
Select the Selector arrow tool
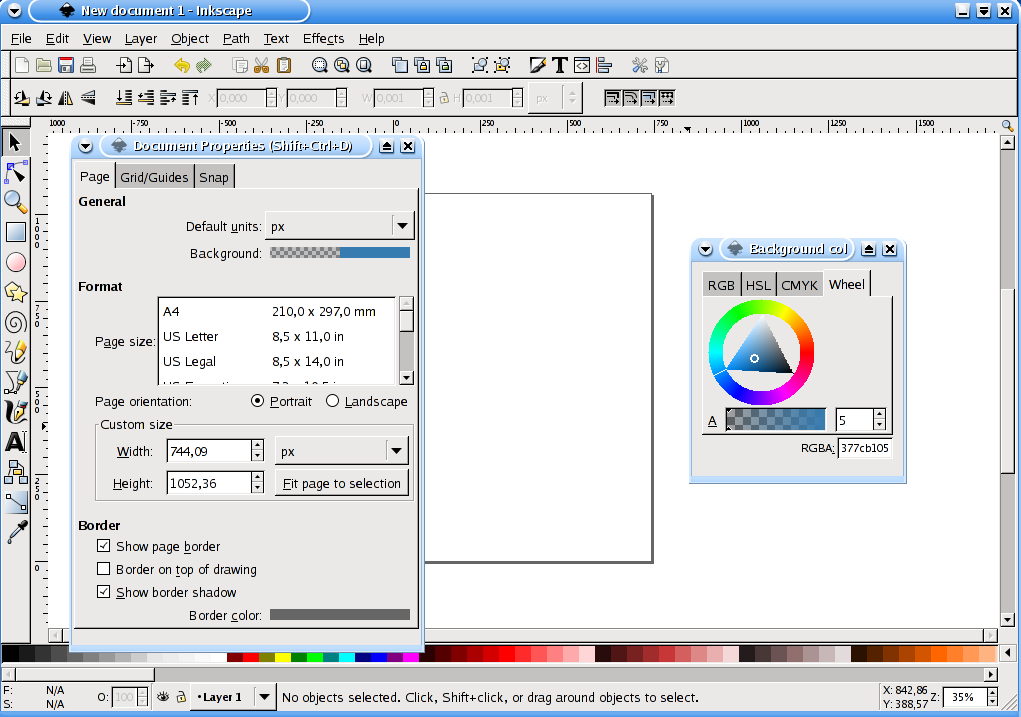point(15,142)
